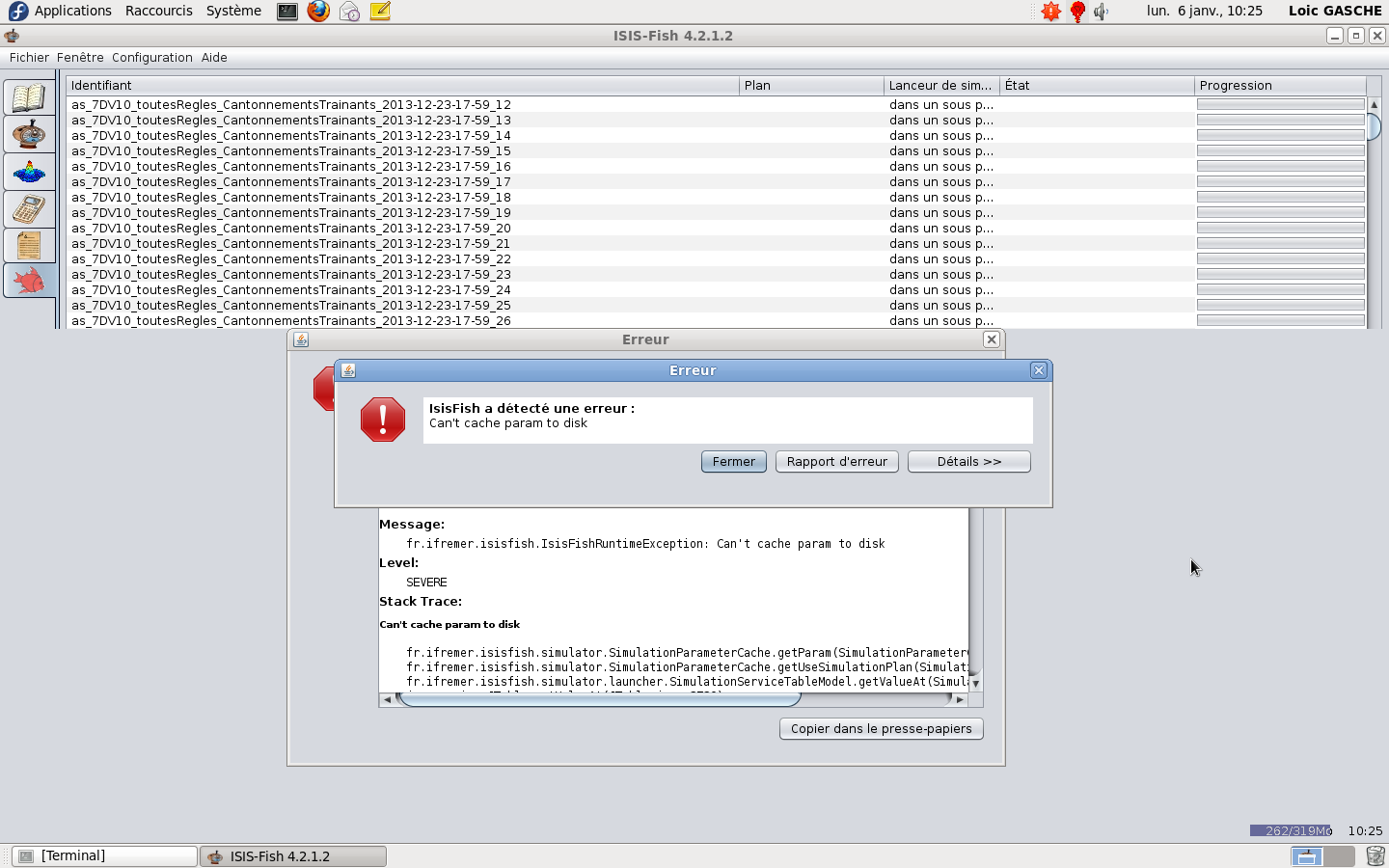This screenshot has width=1389, height=868.
Task: Select simulation row ending in 17-59_23
Action: (717, 275)
